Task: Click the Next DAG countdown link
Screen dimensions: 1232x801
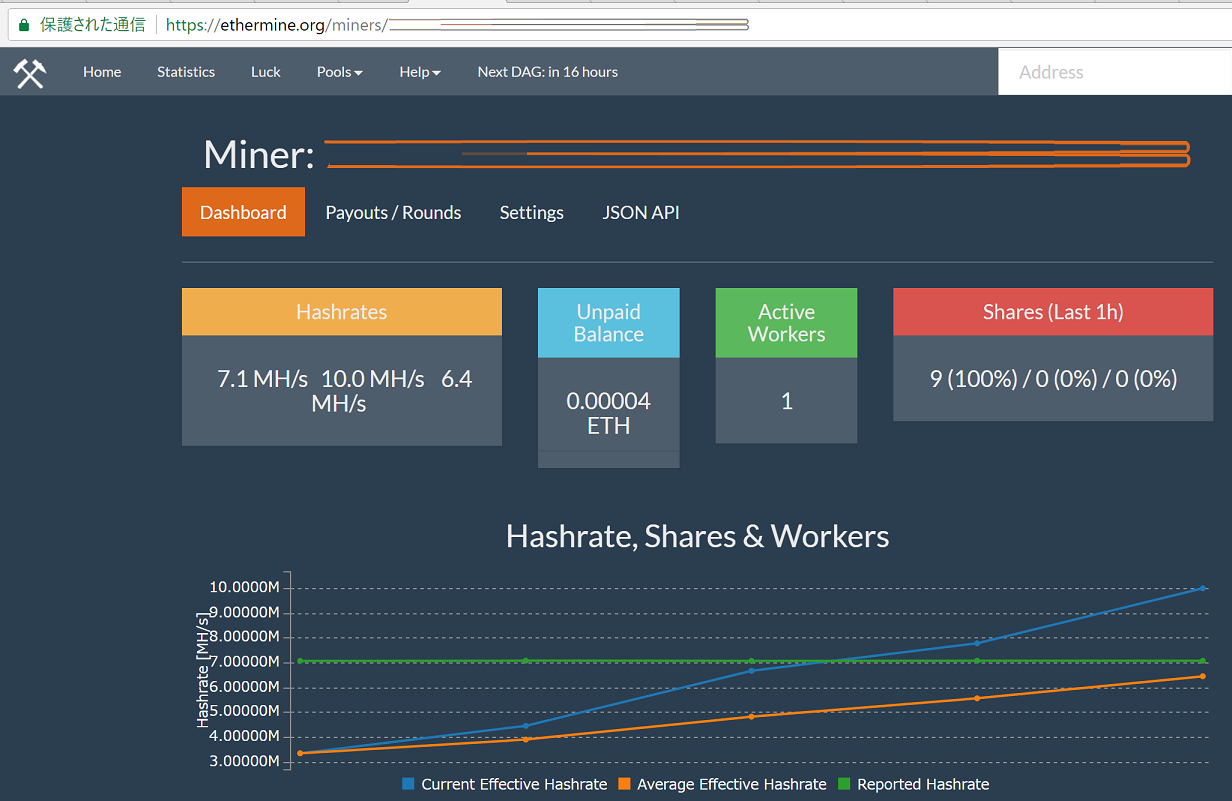Action: click(x=547, y=72)
